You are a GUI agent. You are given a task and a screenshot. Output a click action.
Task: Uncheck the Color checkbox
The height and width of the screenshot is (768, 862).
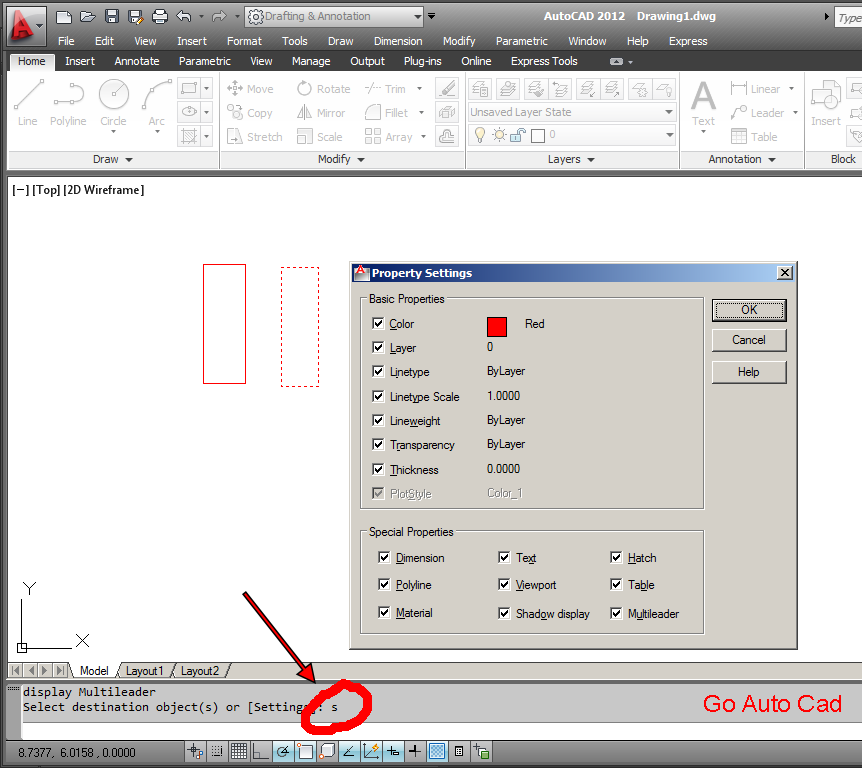tap(378, 323)
